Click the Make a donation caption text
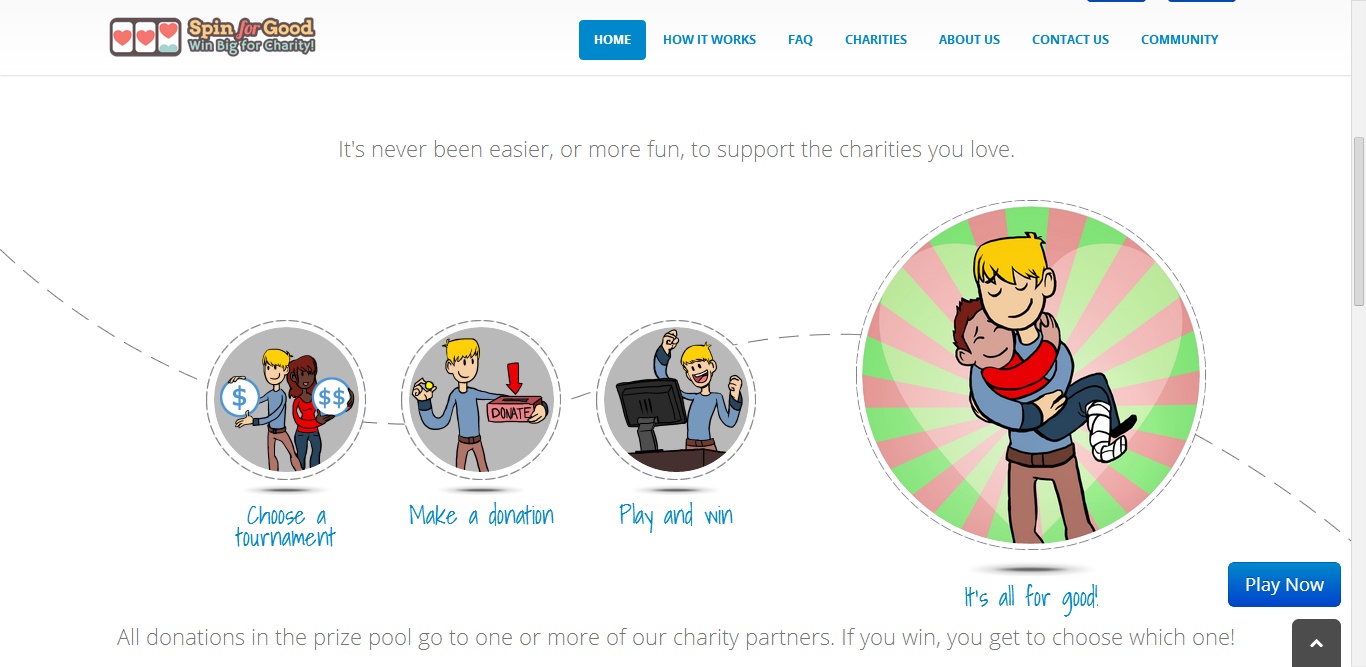The width and height of the screenshot is (1366, 667). 481,516
